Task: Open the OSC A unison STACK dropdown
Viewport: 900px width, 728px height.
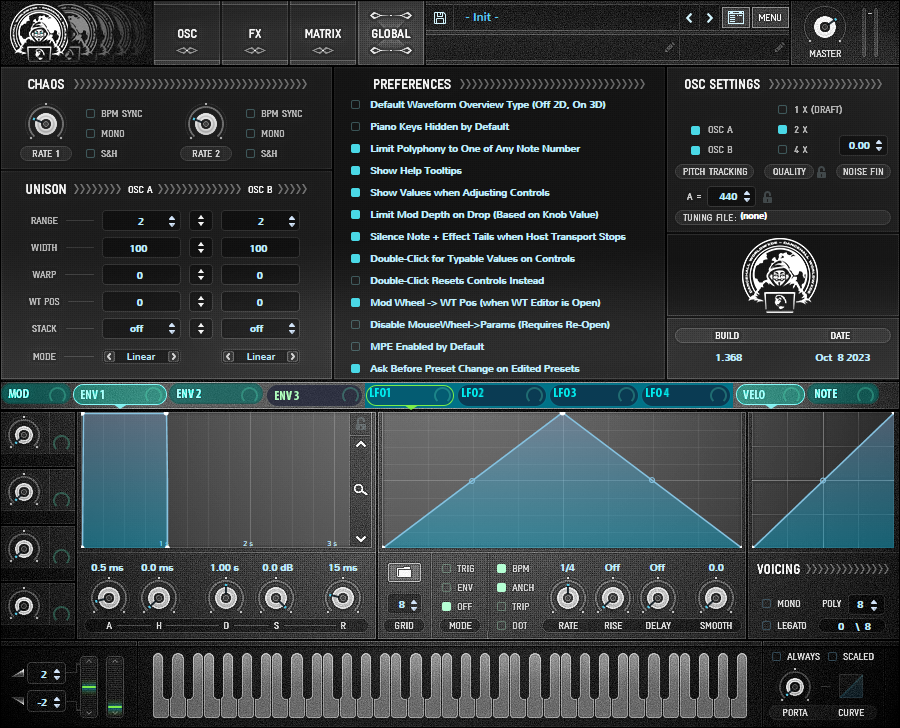Action: [141, 329]
